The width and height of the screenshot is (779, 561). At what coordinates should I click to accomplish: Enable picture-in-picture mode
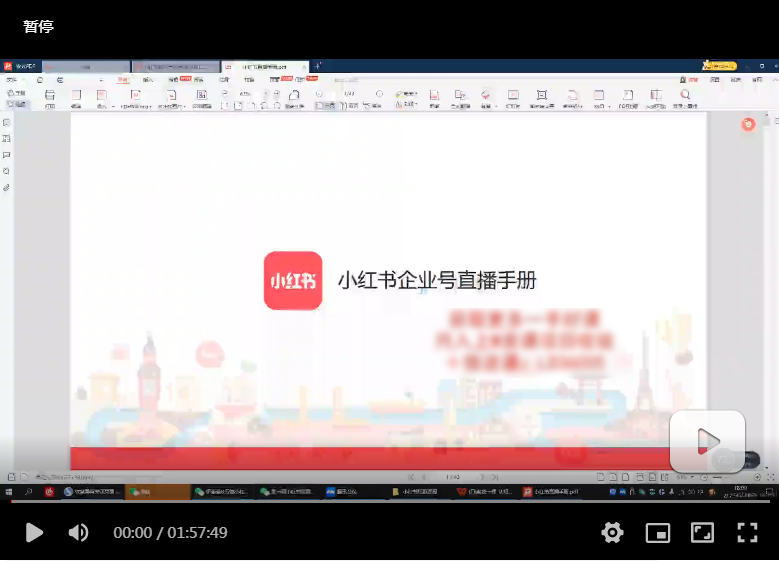tap(657, 533)
